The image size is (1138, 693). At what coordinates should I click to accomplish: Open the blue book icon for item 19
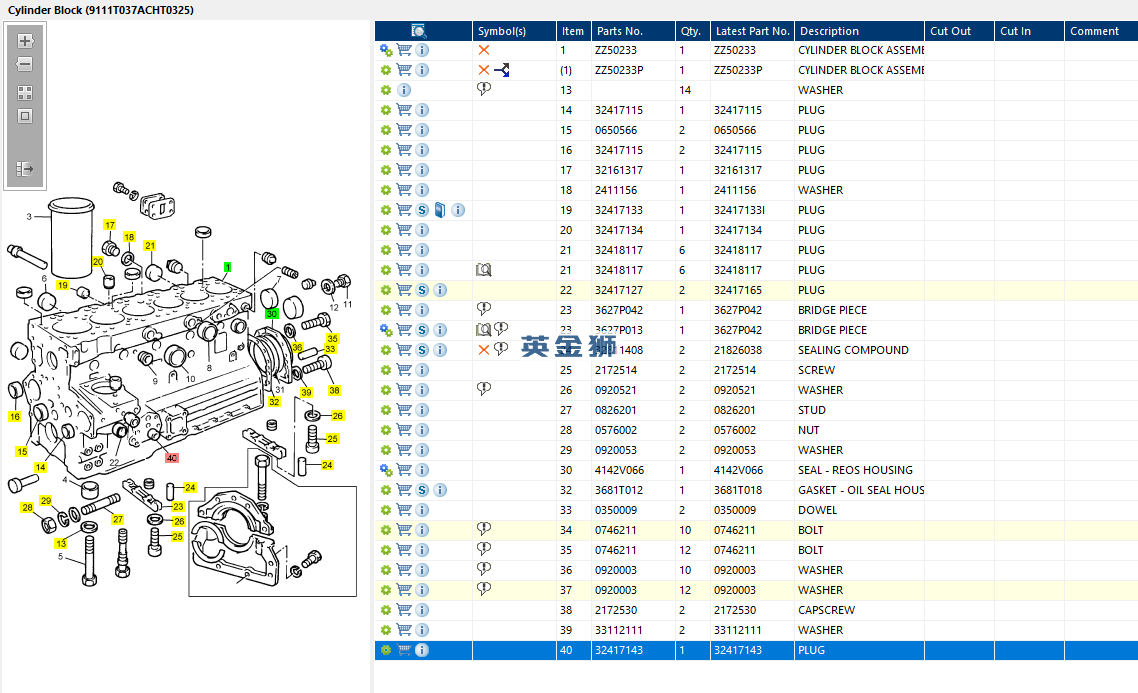440,210
